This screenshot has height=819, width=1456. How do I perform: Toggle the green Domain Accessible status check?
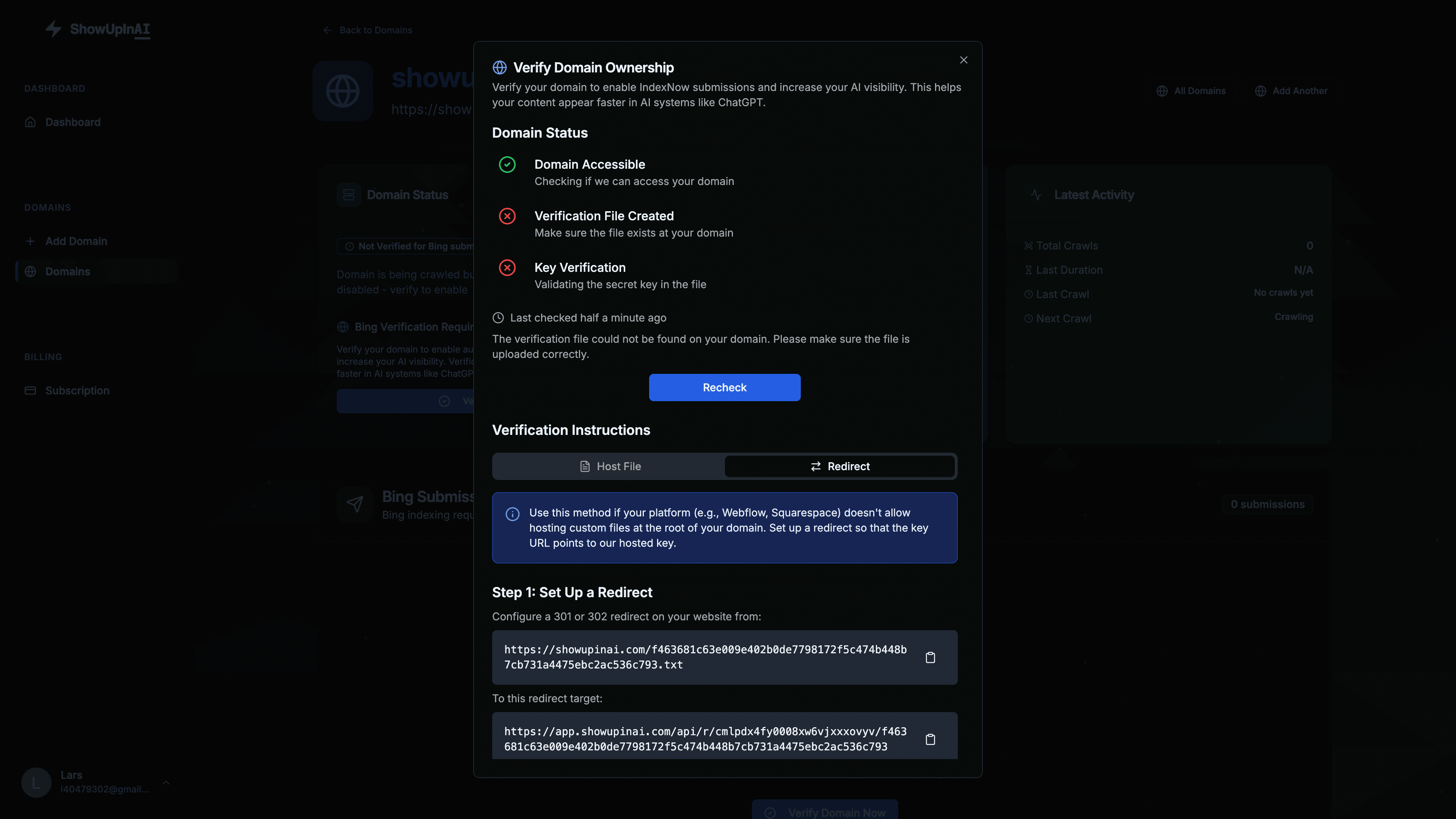(x=507, y=165)
